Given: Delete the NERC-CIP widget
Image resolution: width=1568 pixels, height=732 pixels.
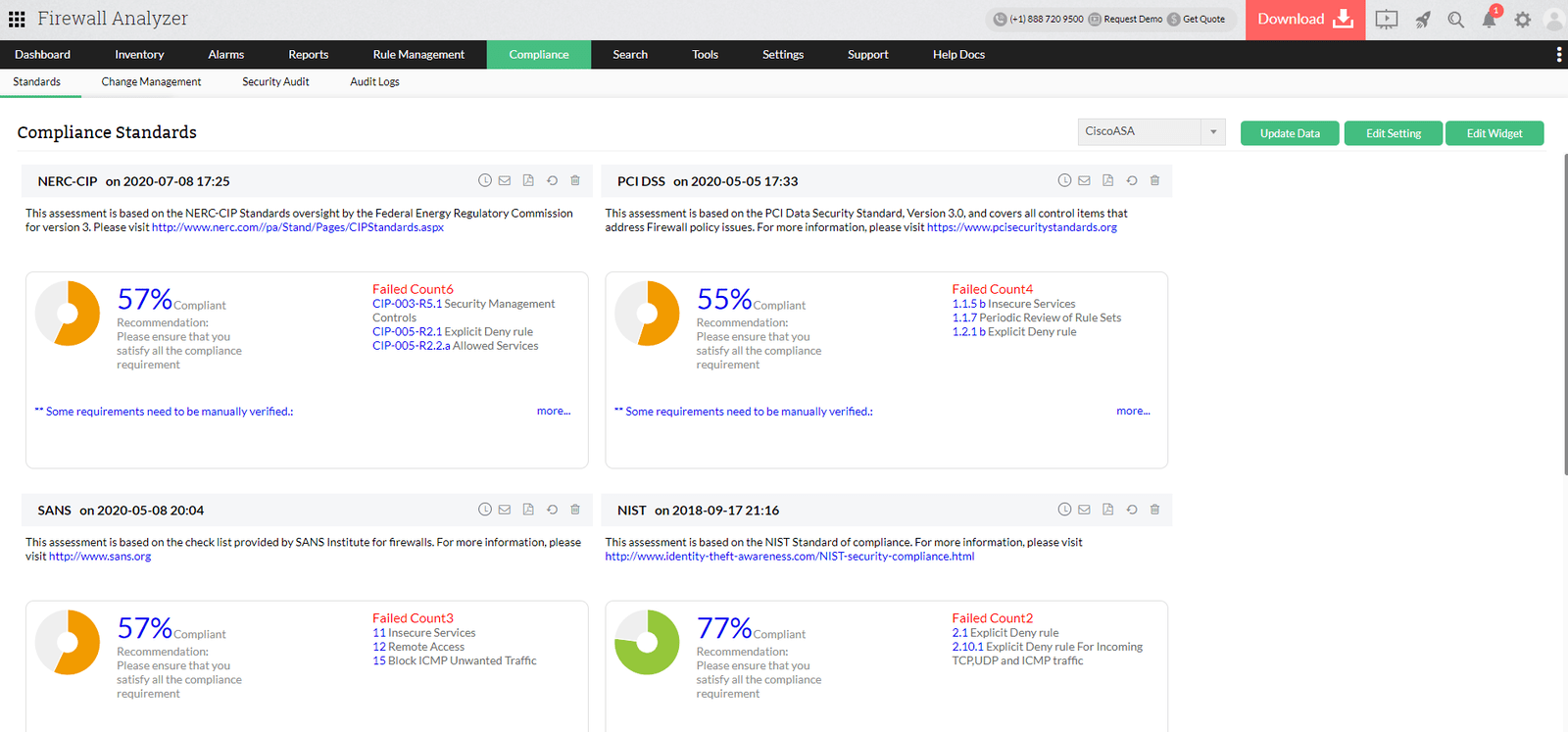Looking at the screenshot, I should 575,180.
